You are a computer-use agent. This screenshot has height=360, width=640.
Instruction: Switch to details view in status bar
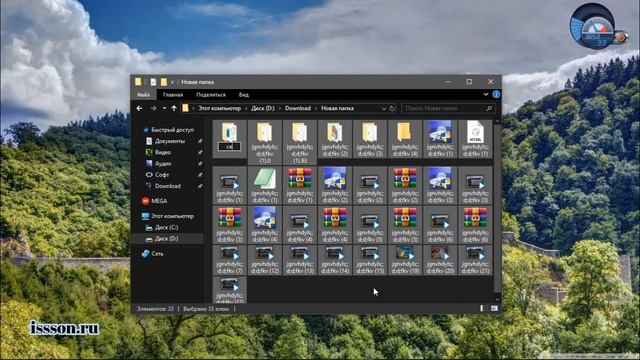pyautogui.click(x=482, y=309)
